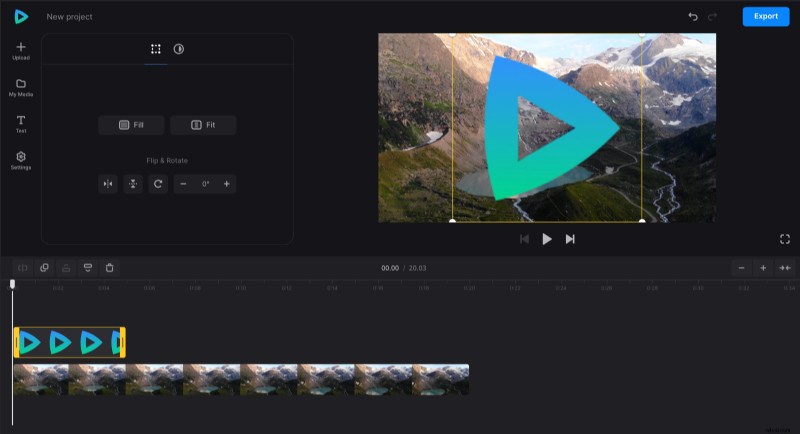This screenshot has height=434, width=800.
Task: Zoom out the timeline
Action: pyautogui.click(x=741, y=268)
